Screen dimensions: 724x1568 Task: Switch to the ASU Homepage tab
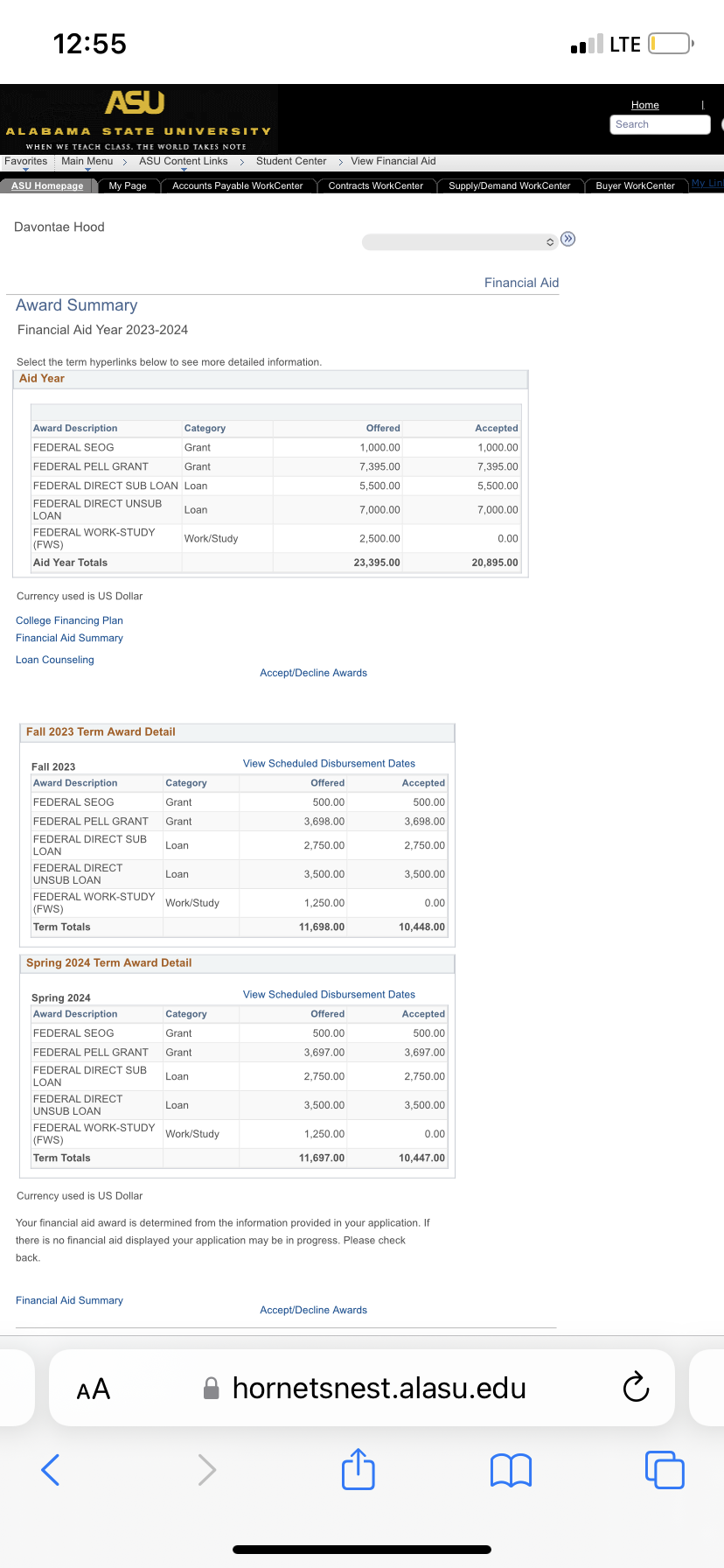coord(47,185)
